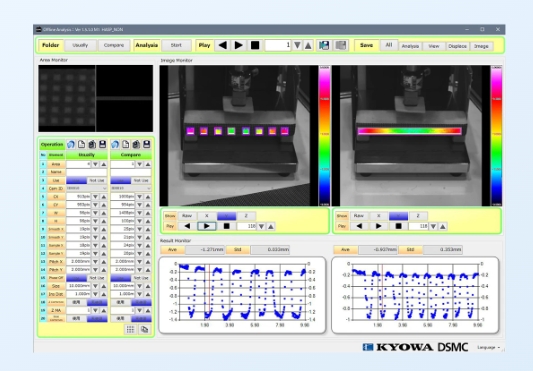Open the Cam ID dropdown in Compare column
The width and height of the screenshot is (533, 371).
[x=131, y=188]
